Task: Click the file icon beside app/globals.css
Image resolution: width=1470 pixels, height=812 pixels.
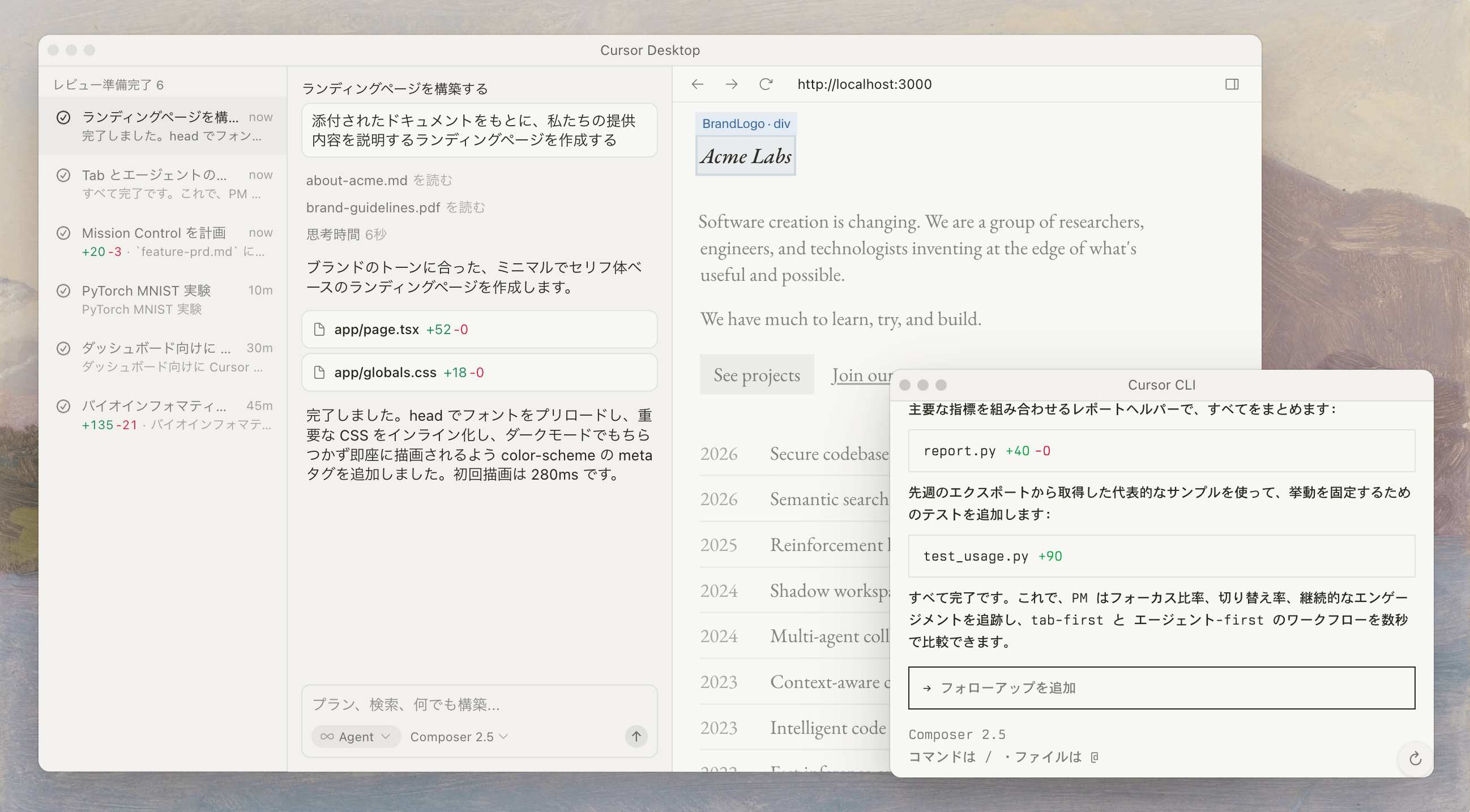Action: point(319,373)
